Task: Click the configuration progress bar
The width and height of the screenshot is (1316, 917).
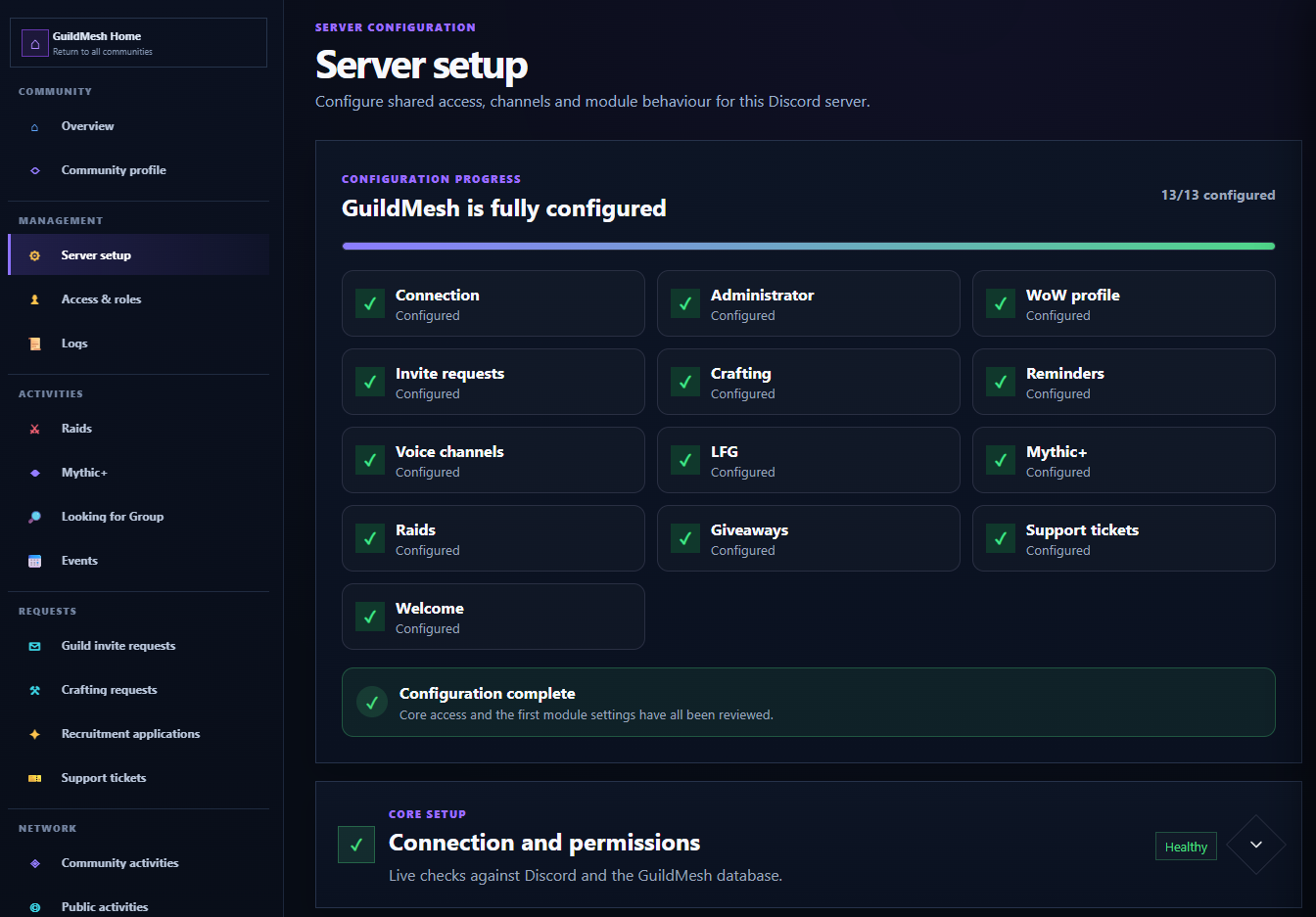Action: click(x=809, y=247)
